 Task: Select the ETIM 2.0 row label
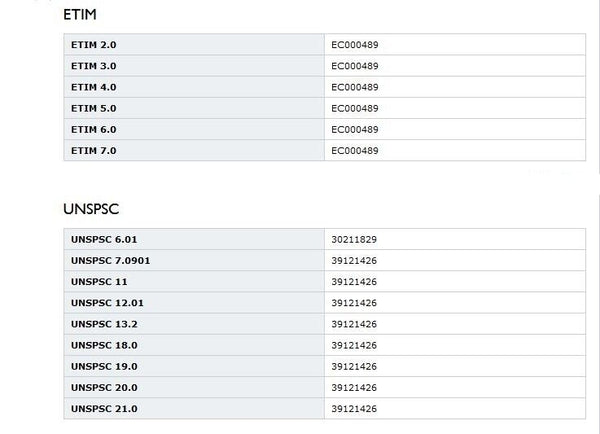[94, 45]
